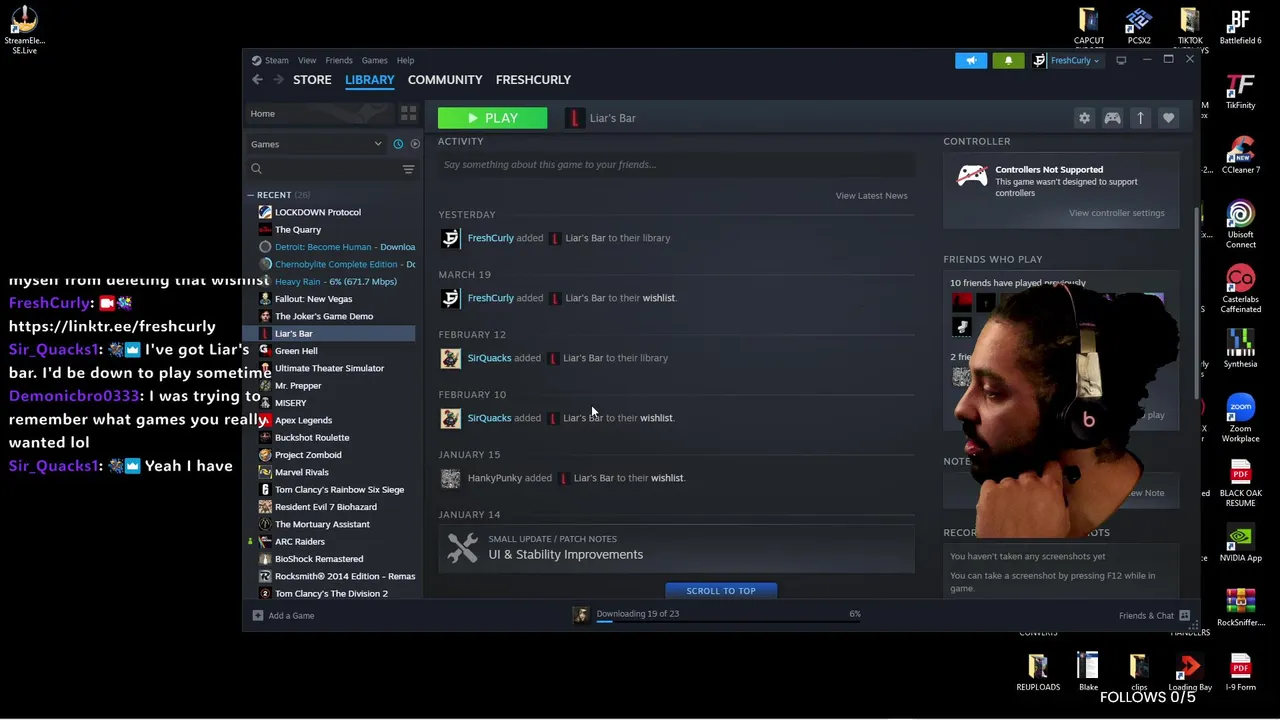Add Liar's Bar to favorites heart
Viewport: 1280px width, 720px height.
point(1168,118)
